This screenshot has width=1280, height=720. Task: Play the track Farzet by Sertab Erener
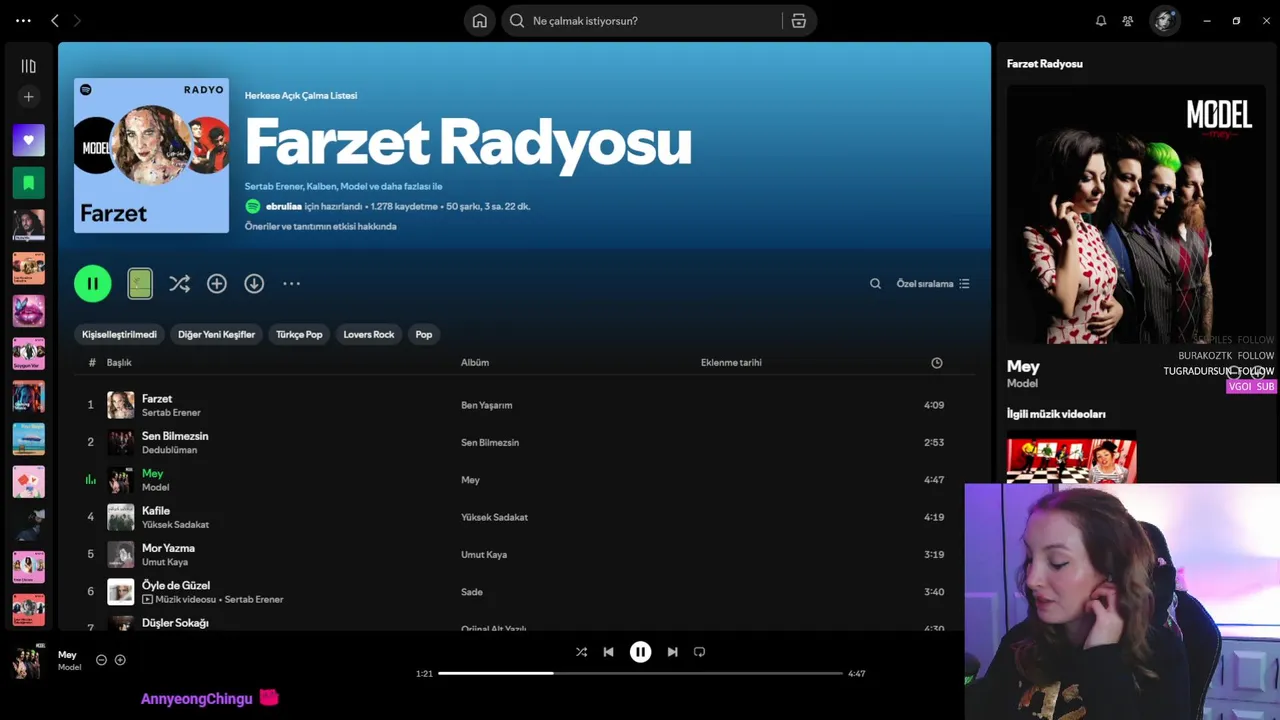(157, 398)
